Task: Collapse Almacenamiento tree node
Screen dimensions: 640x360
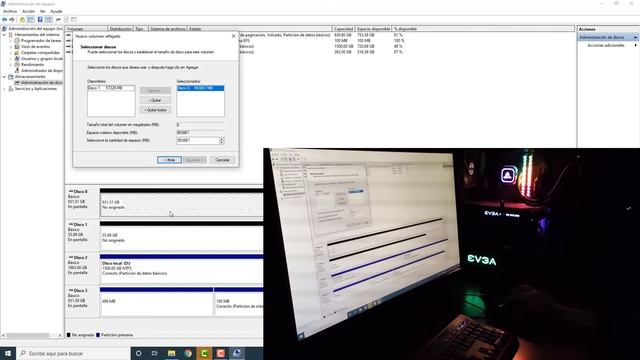Action: [x=4, y=77]
